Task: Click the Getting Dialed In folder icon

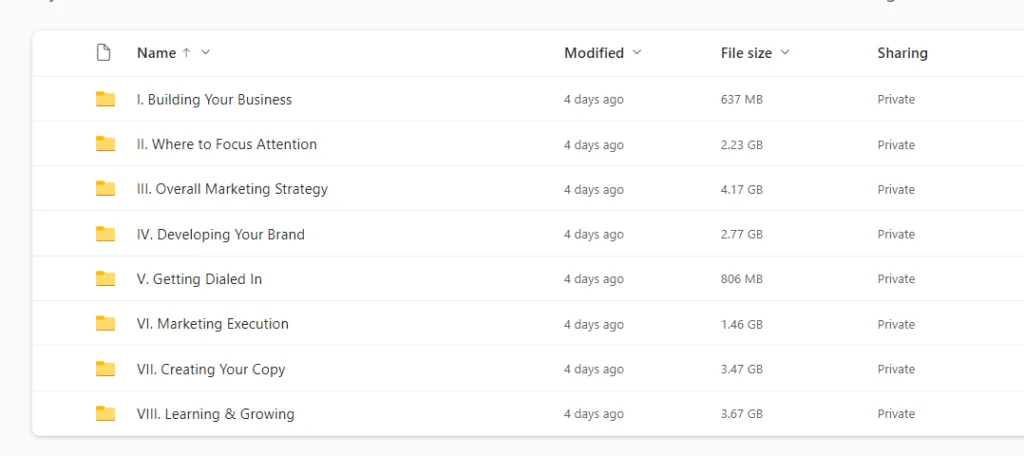Action: click(105, 279)
